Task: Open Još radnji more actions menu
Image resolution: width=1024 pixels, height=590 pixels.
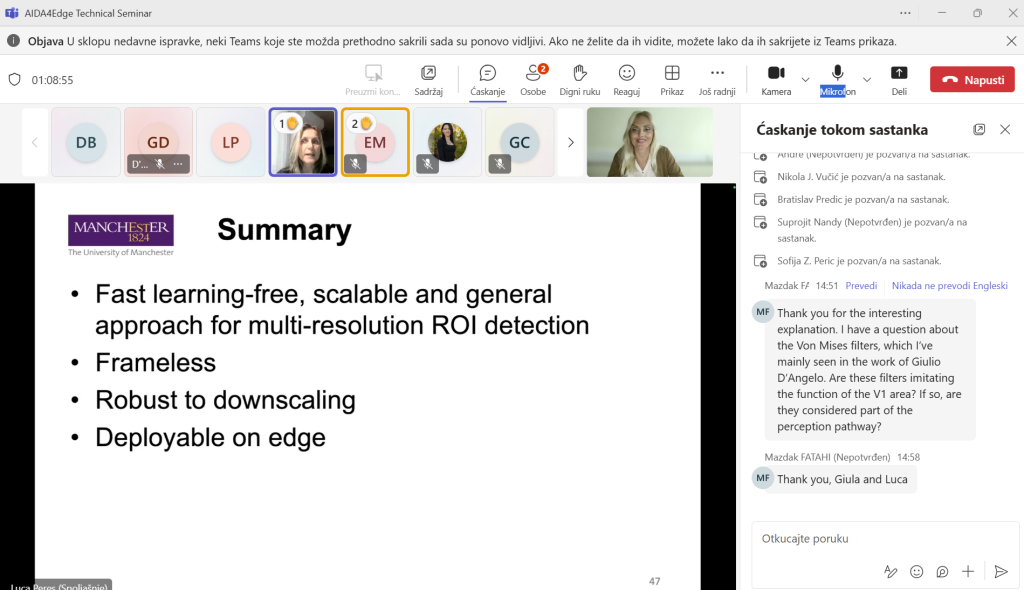Action: pyautogui.click(x=717, y=79)
